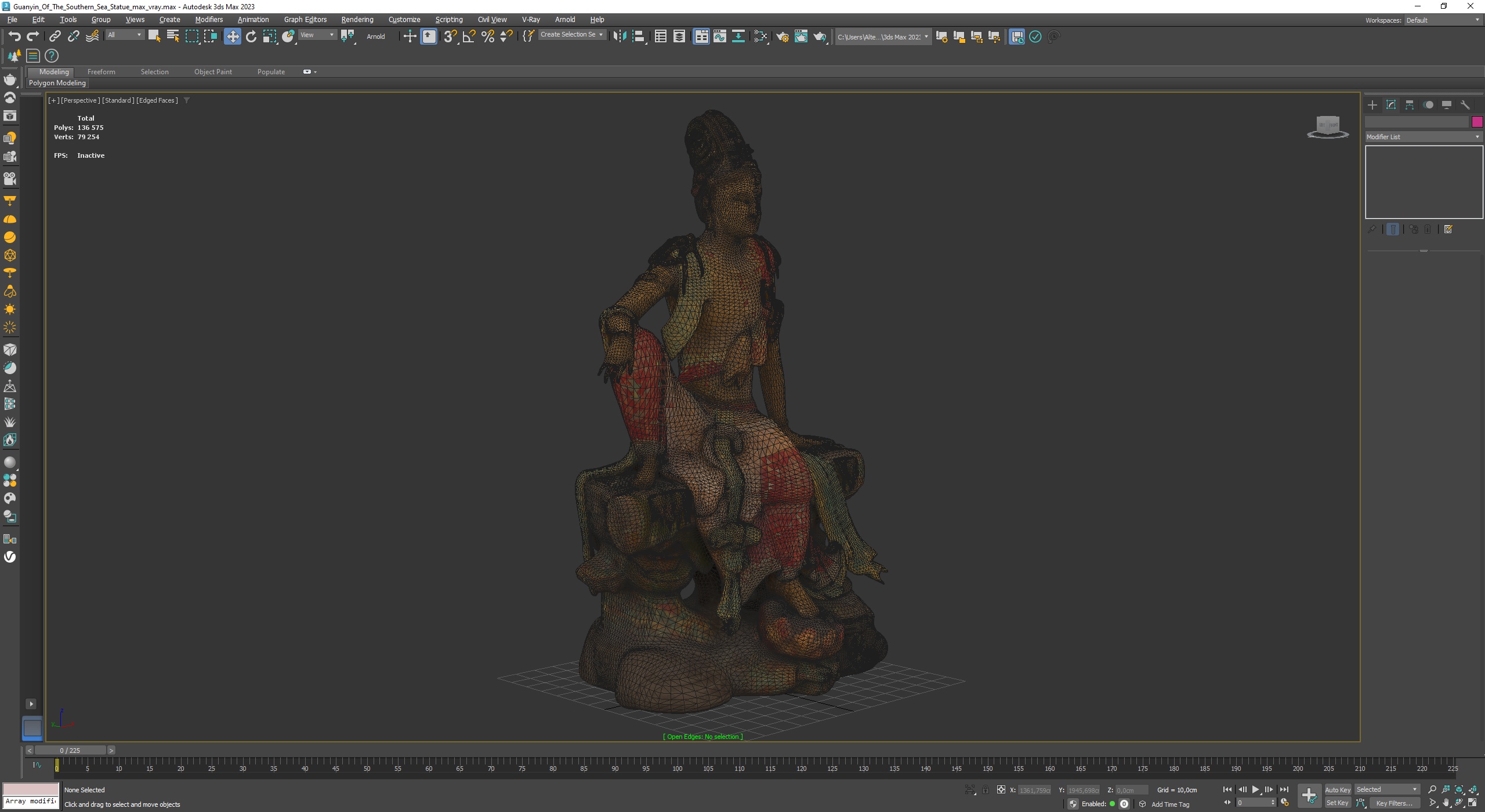Open the Modifiers menu

pos(209,19)
